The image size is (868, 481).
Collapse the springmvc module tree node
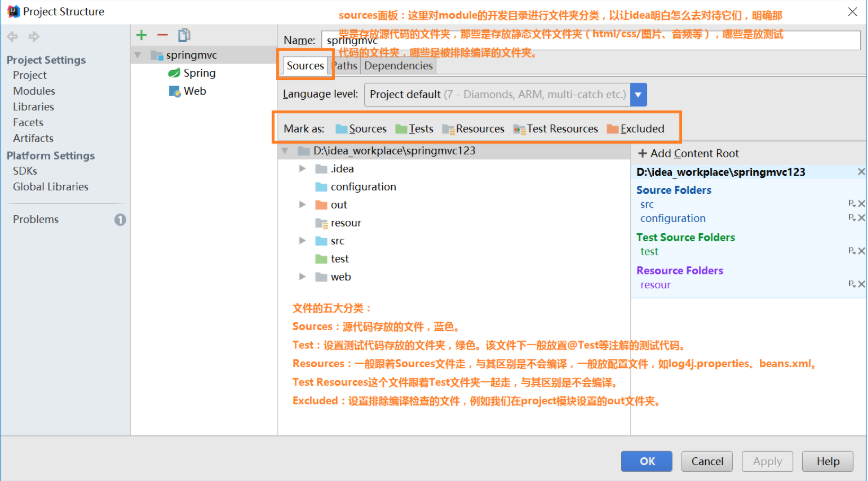[138, 55]
